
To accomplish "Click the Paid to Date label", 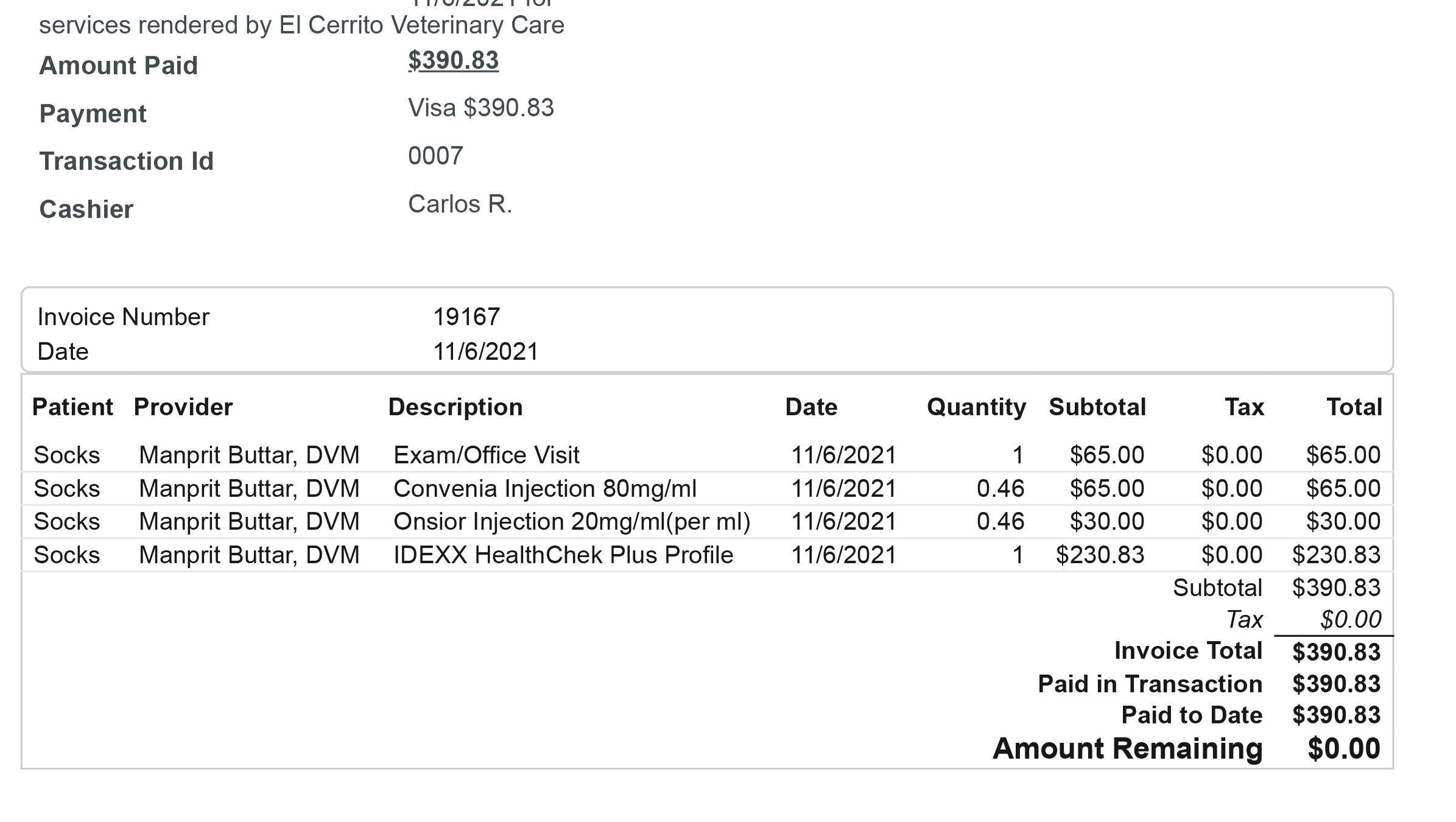I will pos(1191,715).
